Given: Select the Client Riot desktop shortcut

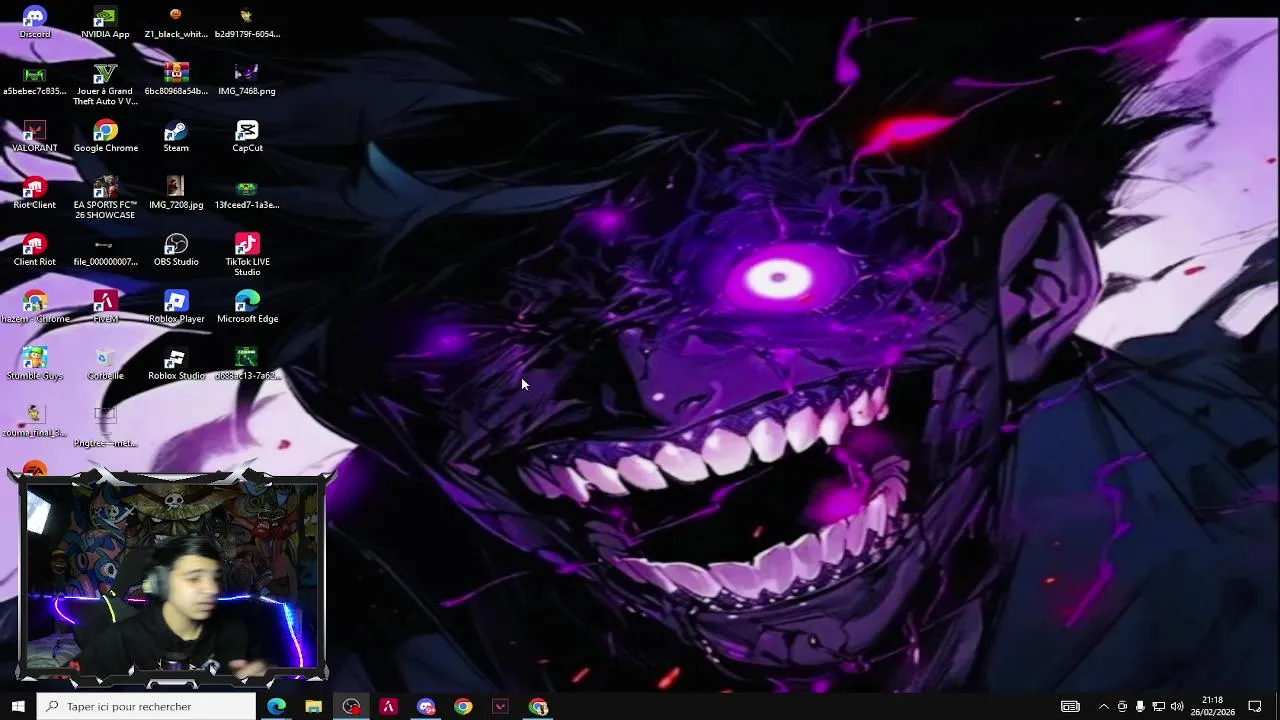Looking at the screenshot, I should coord(35,251).
